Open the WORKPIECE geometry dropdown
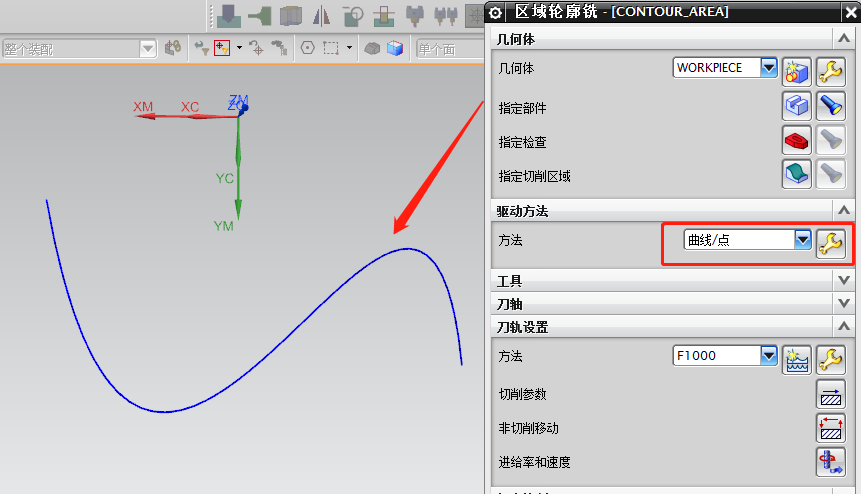This screenshot has height=494, width=861. point(768,68)
